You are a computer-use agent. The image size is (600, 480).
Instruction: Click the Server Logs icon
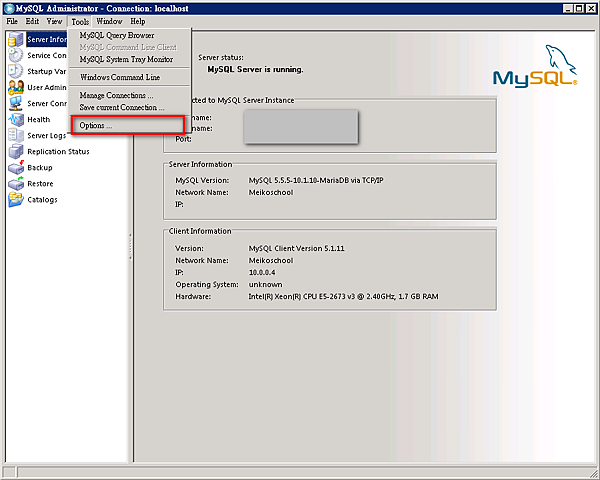(x=16, y=136)
